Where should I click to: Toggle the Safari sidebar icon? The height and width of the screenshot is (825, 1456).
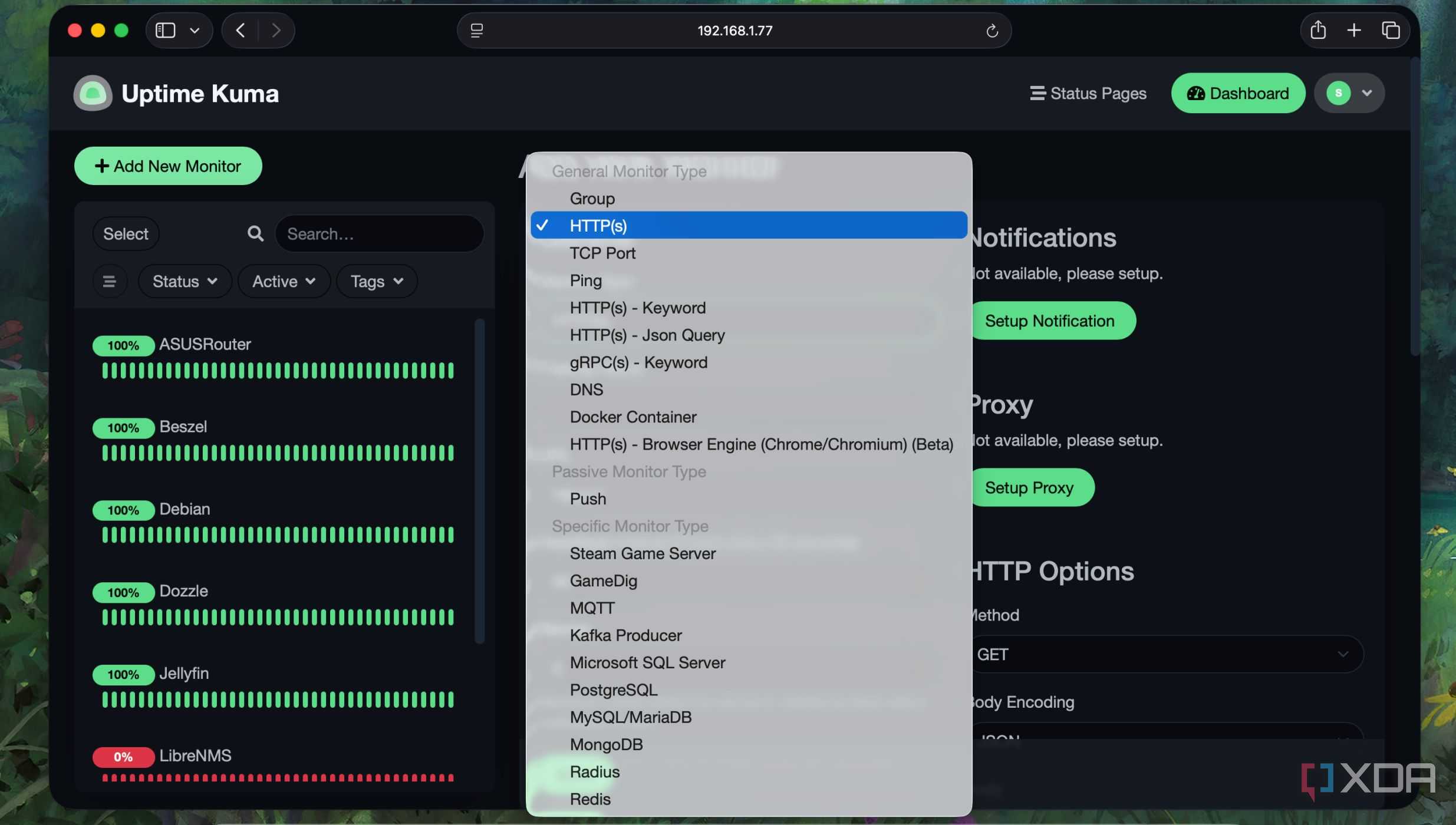(165, 30)
